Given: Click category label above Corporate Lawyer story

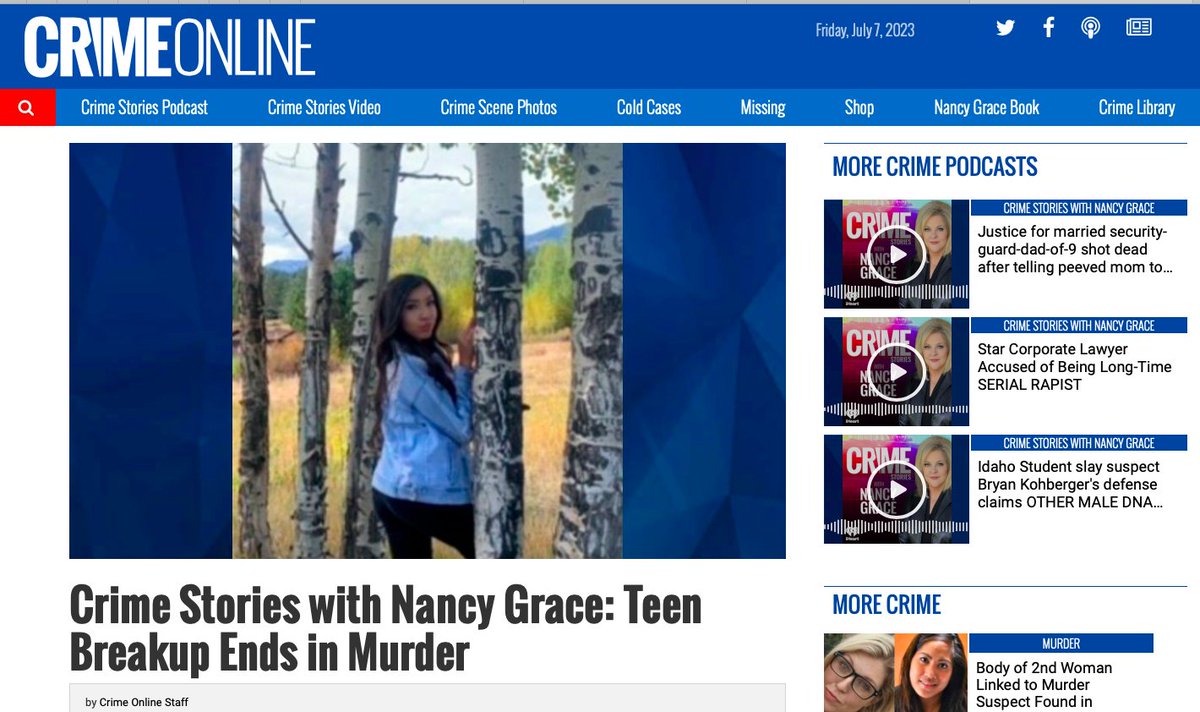Looking at the screenshot, I should click(x=1078, y=326).
